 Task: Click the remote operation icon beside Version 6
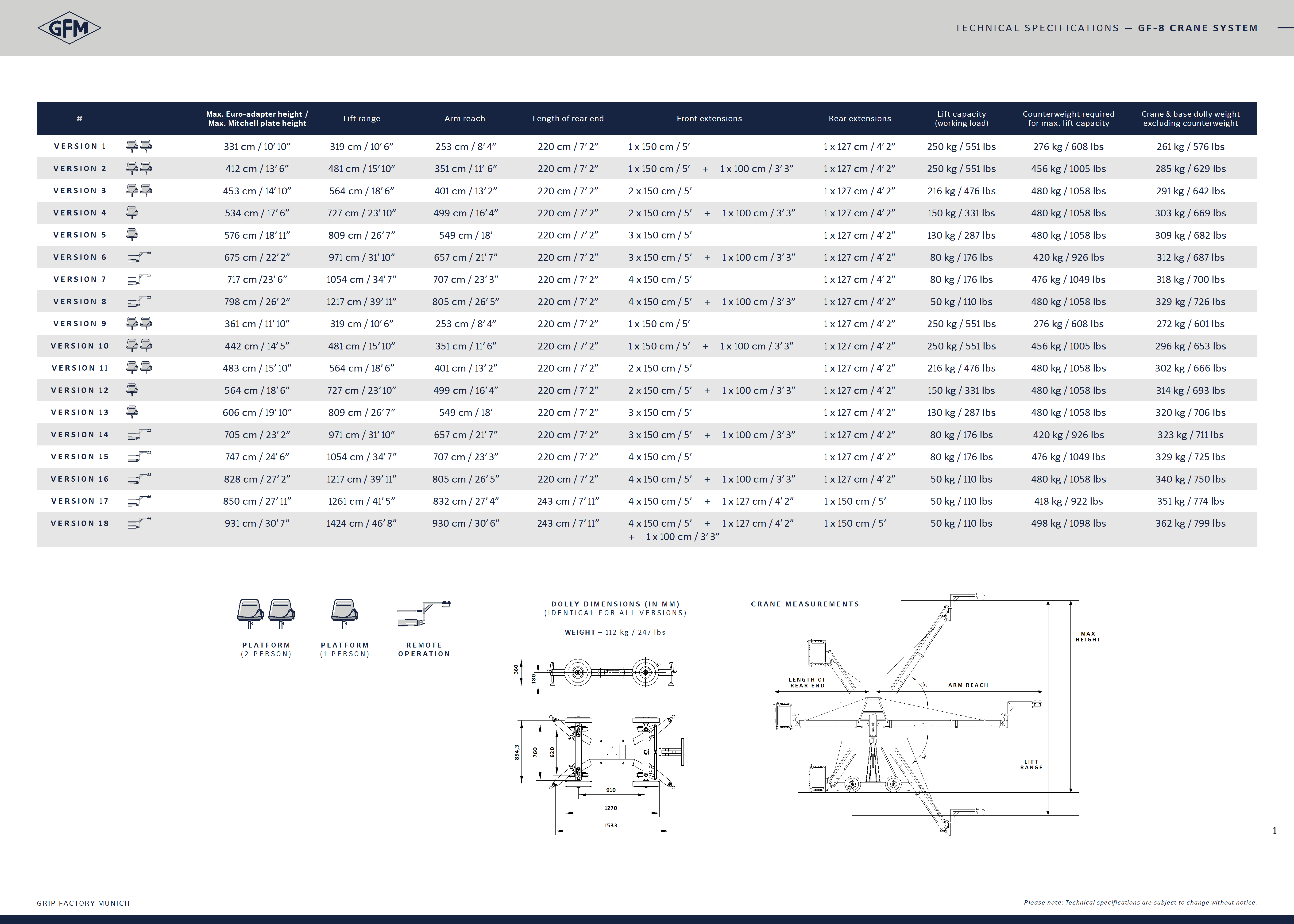point(139,257)
